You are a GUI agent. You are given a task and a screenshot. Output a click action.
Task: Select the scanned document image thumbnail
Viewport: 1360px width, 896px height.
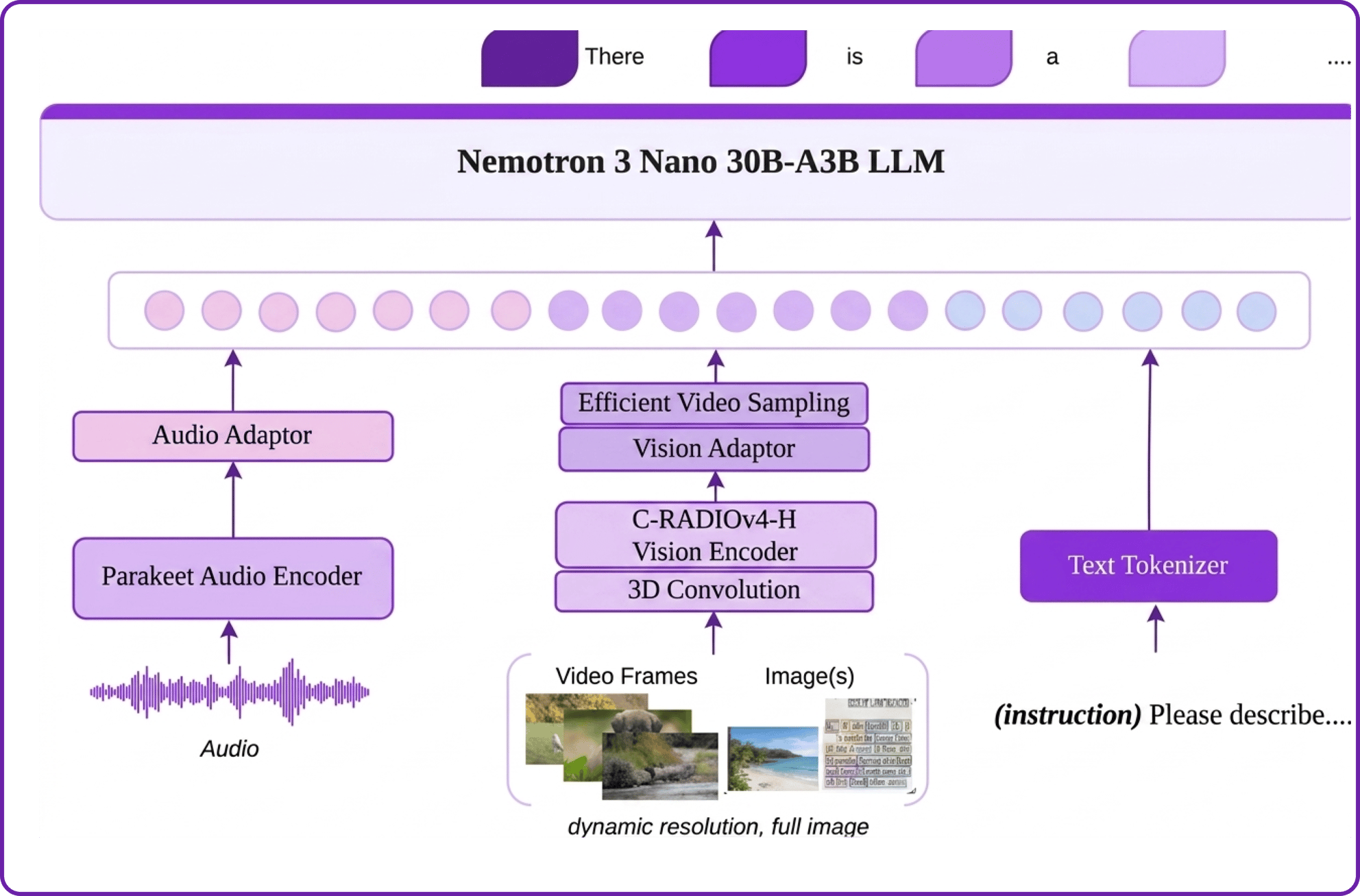click(869, 744)
